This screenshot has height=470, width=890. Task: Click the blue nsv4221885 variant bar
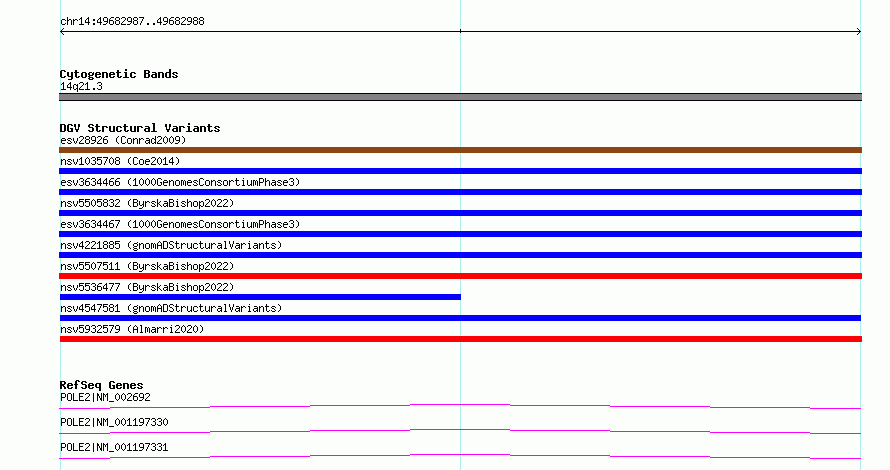[x=460, y=255]
